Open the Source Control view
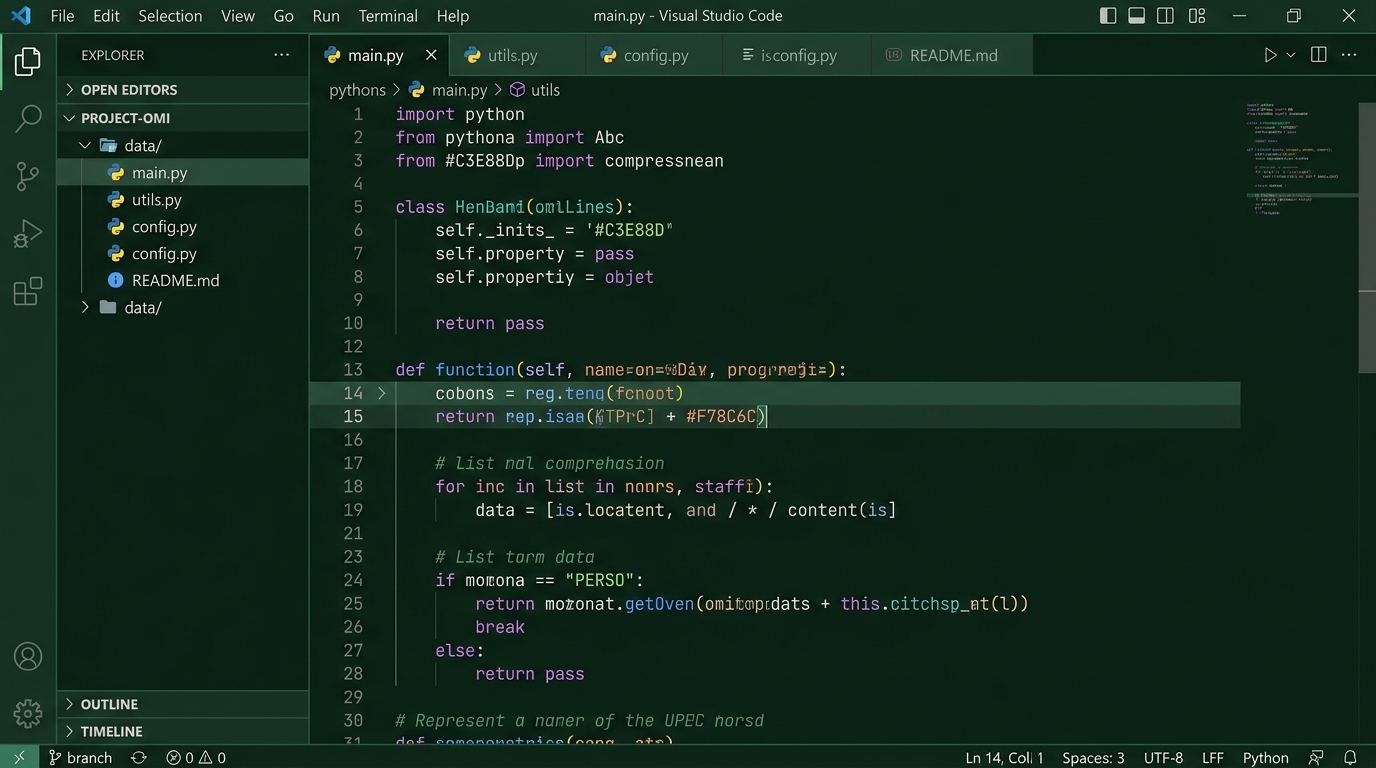Image resolution: width=1376 pixels, height=768 pixels. click(x=28, y=176)
